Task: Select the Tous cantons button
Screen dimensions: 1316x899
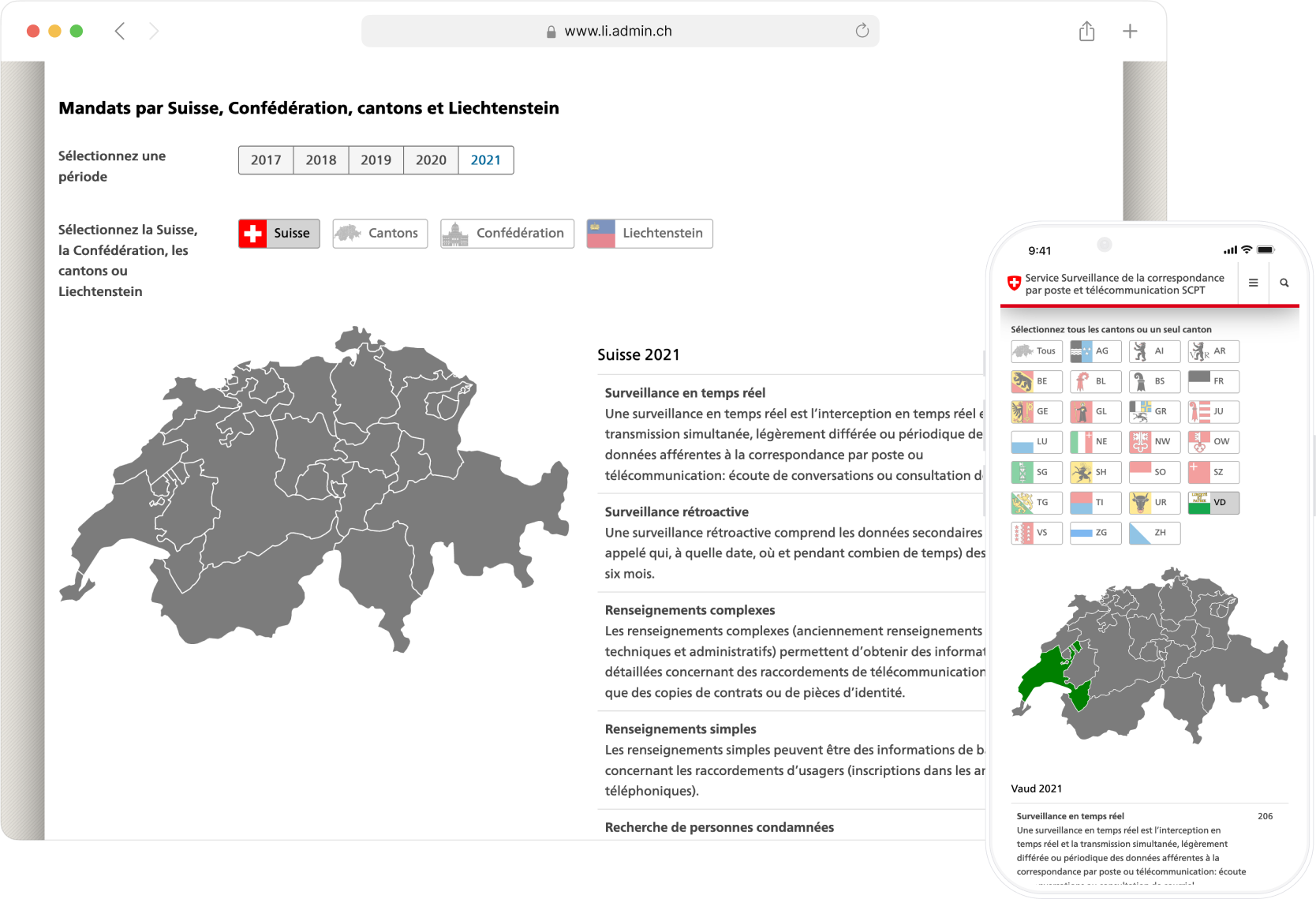Action: point(1037,351)
